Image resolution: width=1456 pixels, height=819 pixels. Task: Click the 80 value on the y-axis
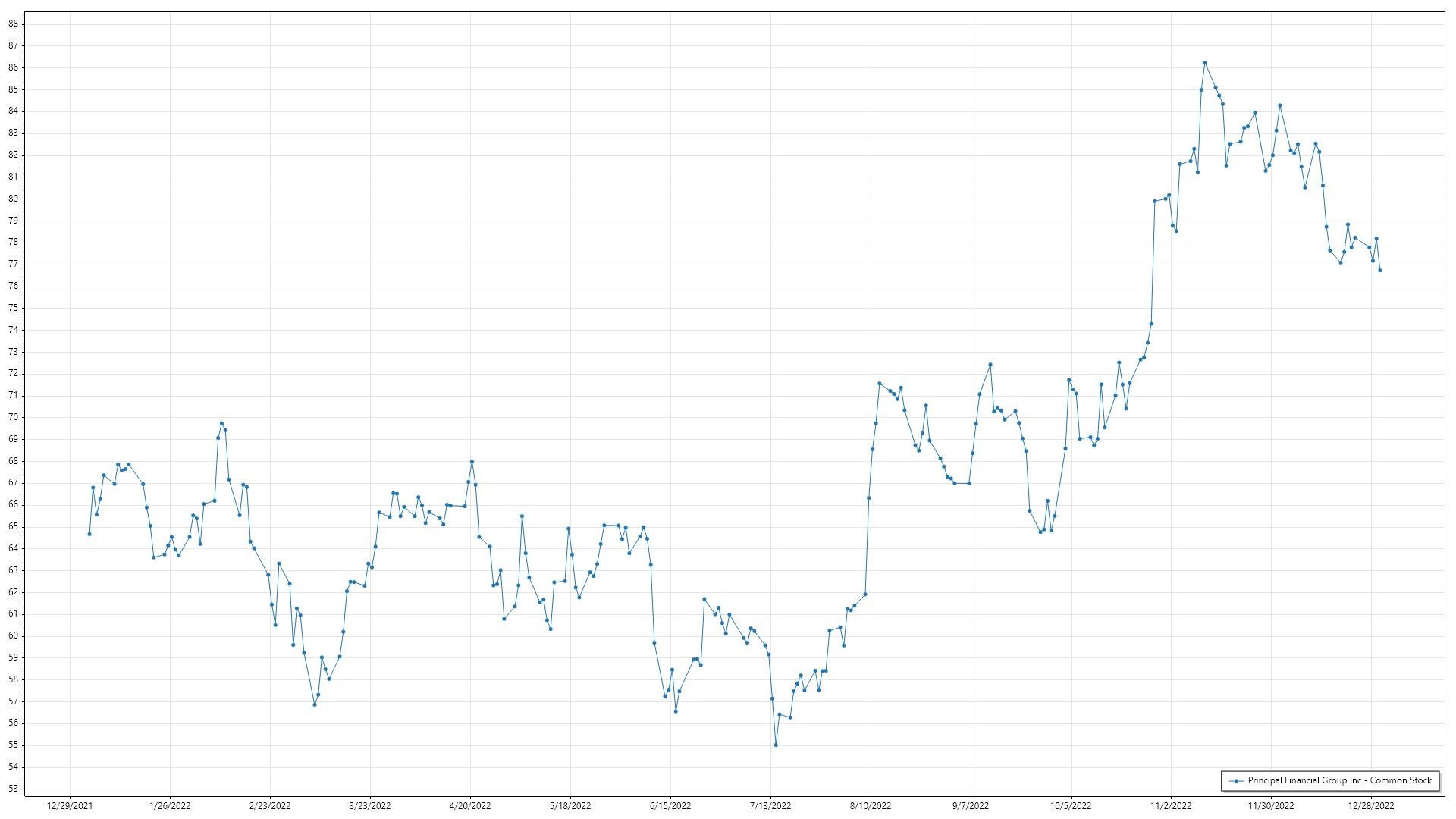pos(14,199)
